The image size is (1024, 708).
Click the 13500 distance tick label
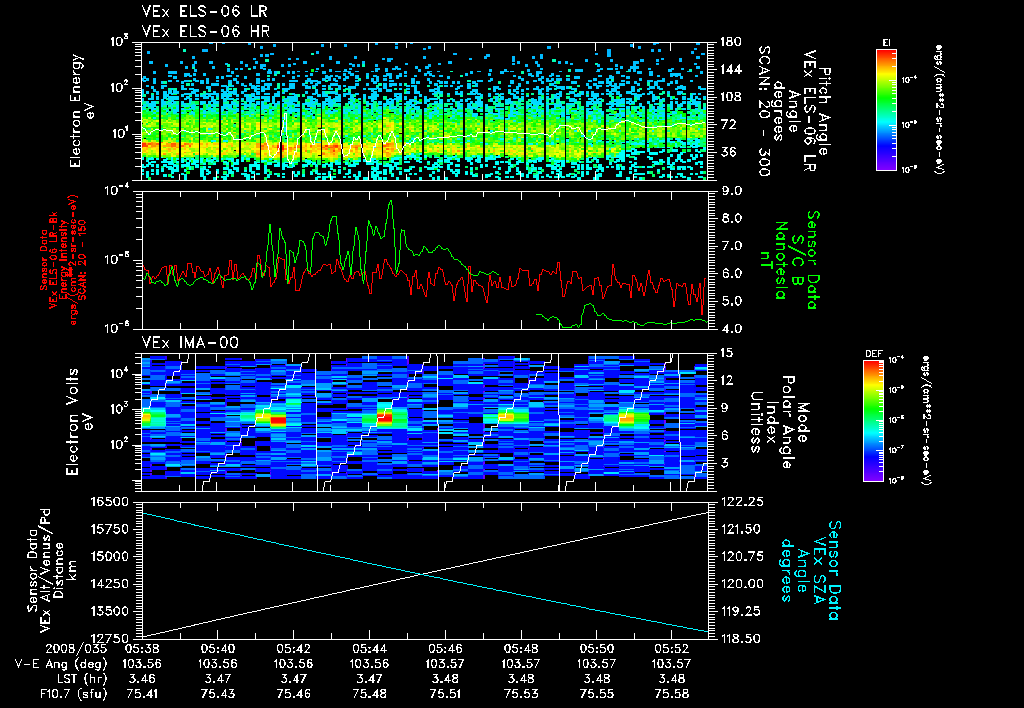109,611
